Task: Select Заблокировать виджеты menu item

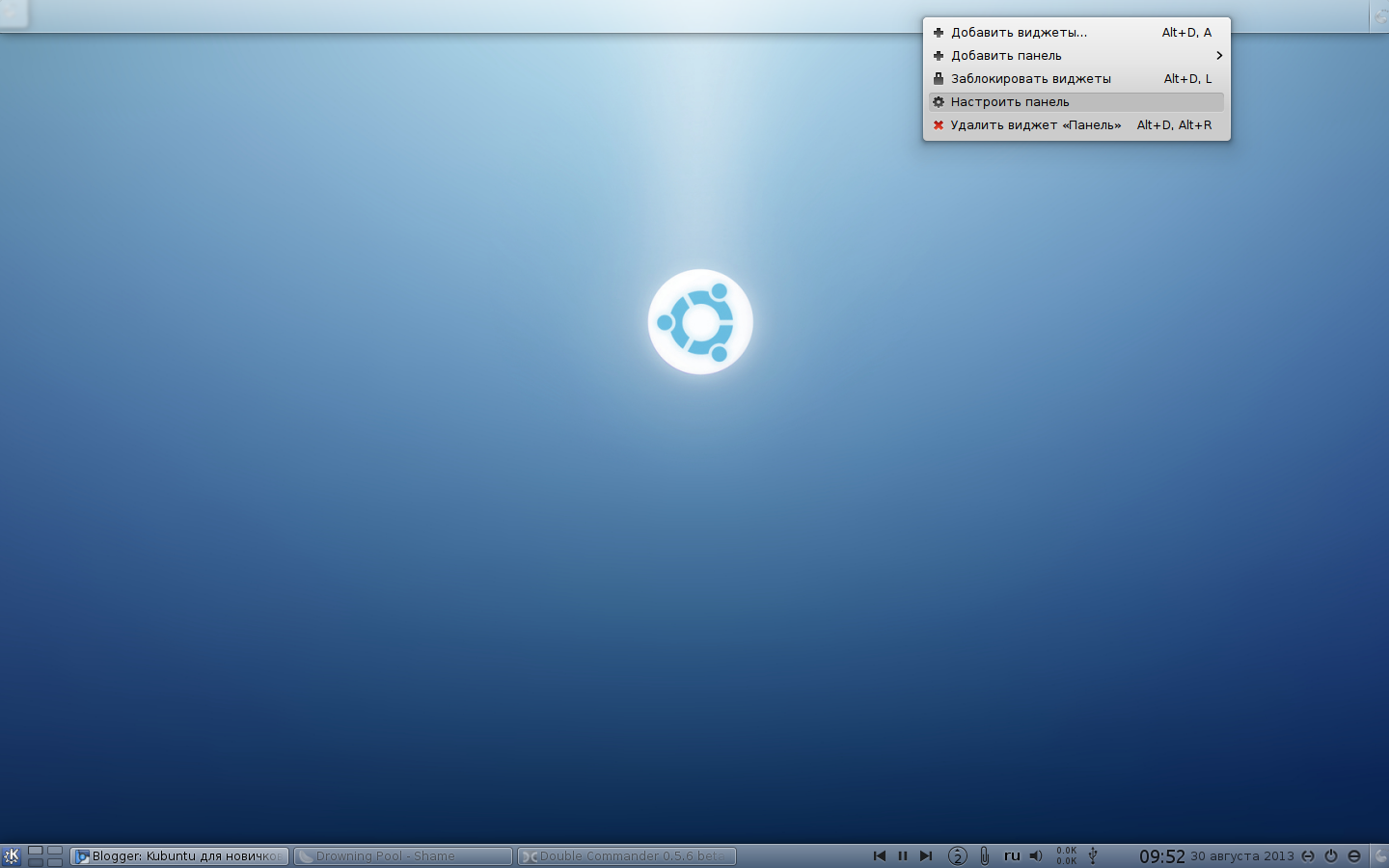Action: pyautogui.click(x=1076, y=78)
